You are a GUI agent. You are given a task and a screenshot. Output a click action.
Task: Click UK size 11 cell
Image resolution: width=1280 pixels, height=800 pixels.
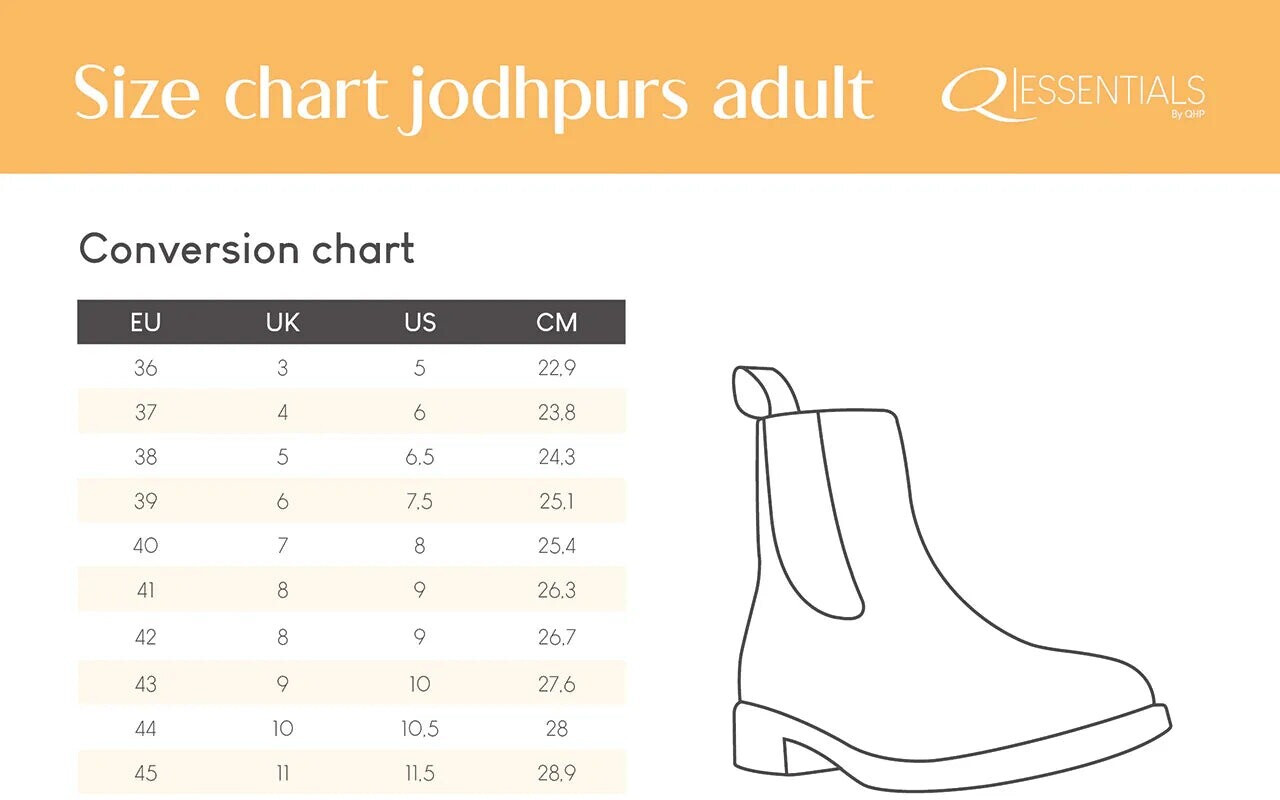click(x=283, y=773)
